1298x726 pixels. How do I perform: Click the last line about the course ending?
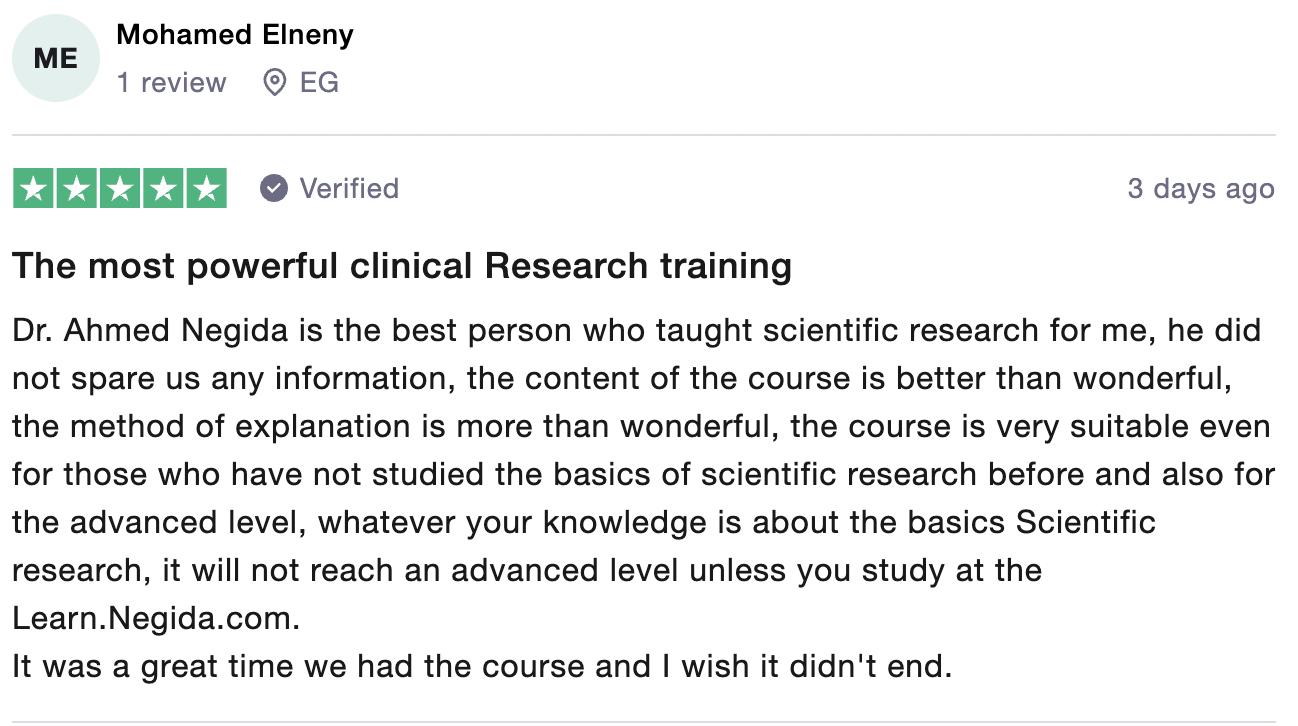click(x=482, y=666)
